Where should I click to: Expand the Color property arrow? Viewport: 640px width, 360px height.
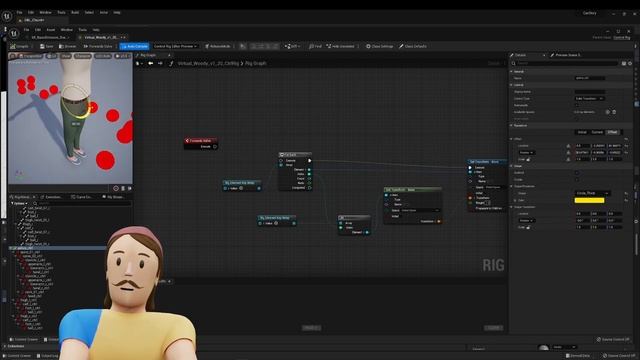click(x=515, y=200)
